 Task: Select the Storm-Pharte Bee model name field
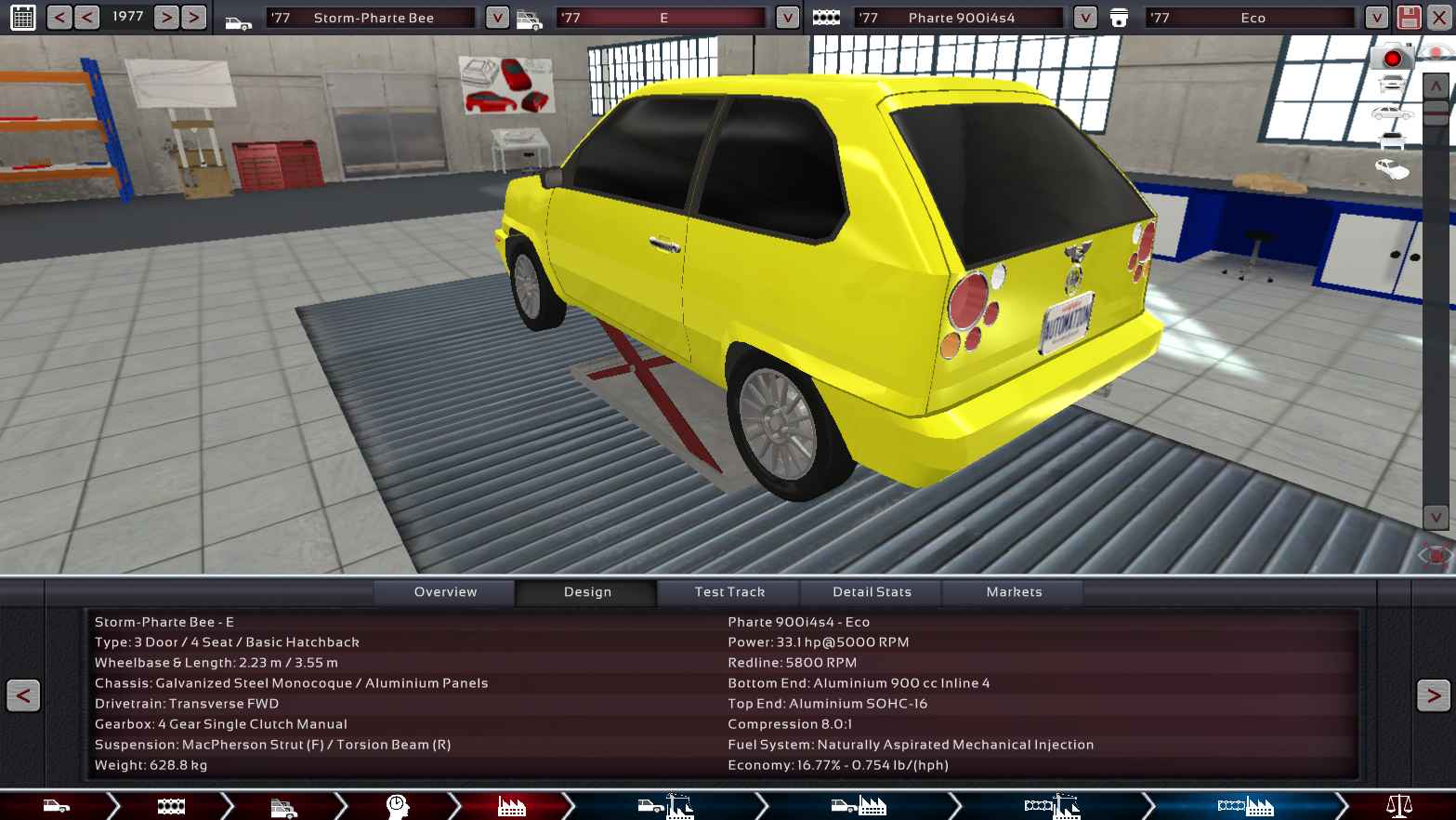[372, 18]
